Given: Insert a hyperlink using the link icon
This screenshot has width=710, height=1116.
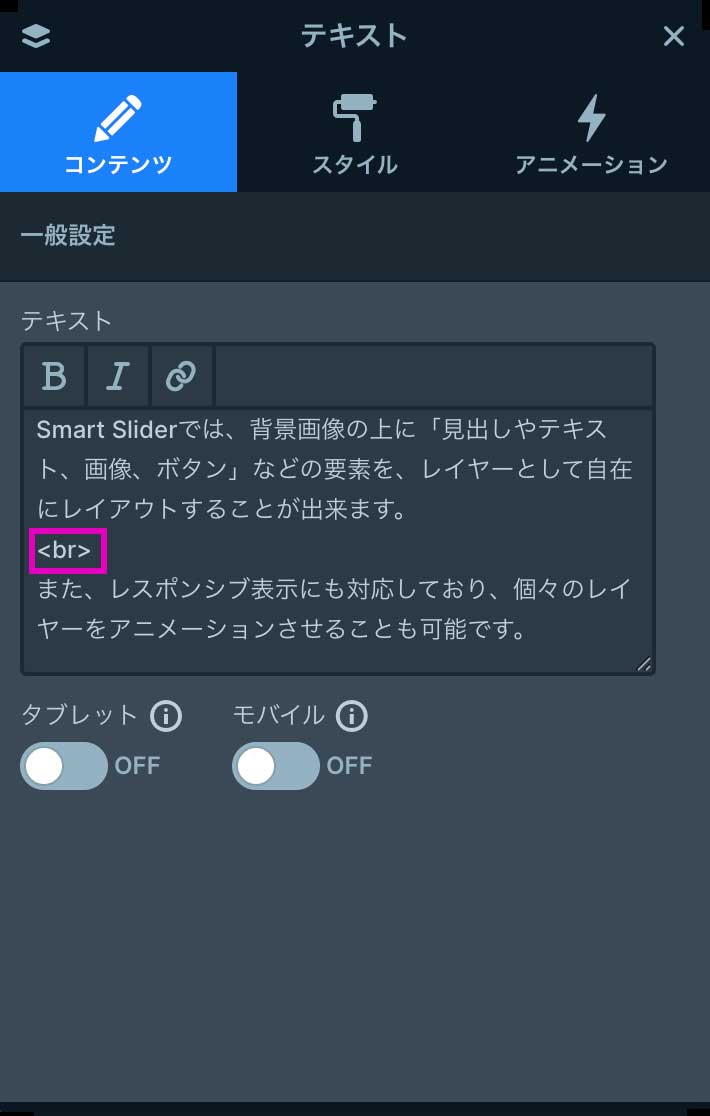Looking at the screenshot, I should (x=181, y=376).
